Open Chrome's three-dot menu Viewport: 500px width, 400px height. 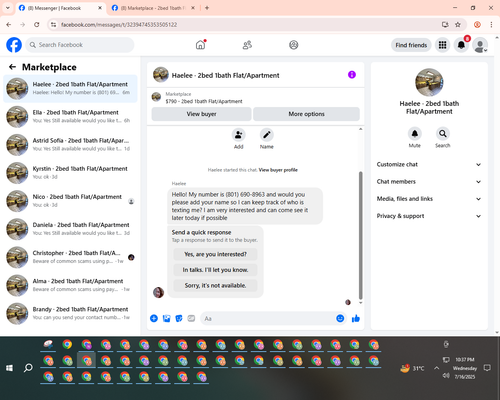[x=491, y=25]
